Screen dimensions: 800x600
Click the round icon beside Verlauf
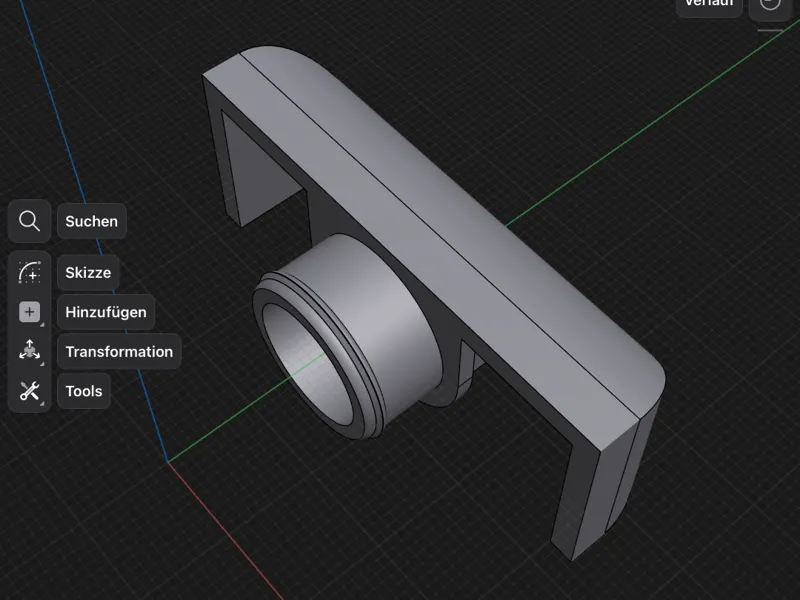(770, 6)
